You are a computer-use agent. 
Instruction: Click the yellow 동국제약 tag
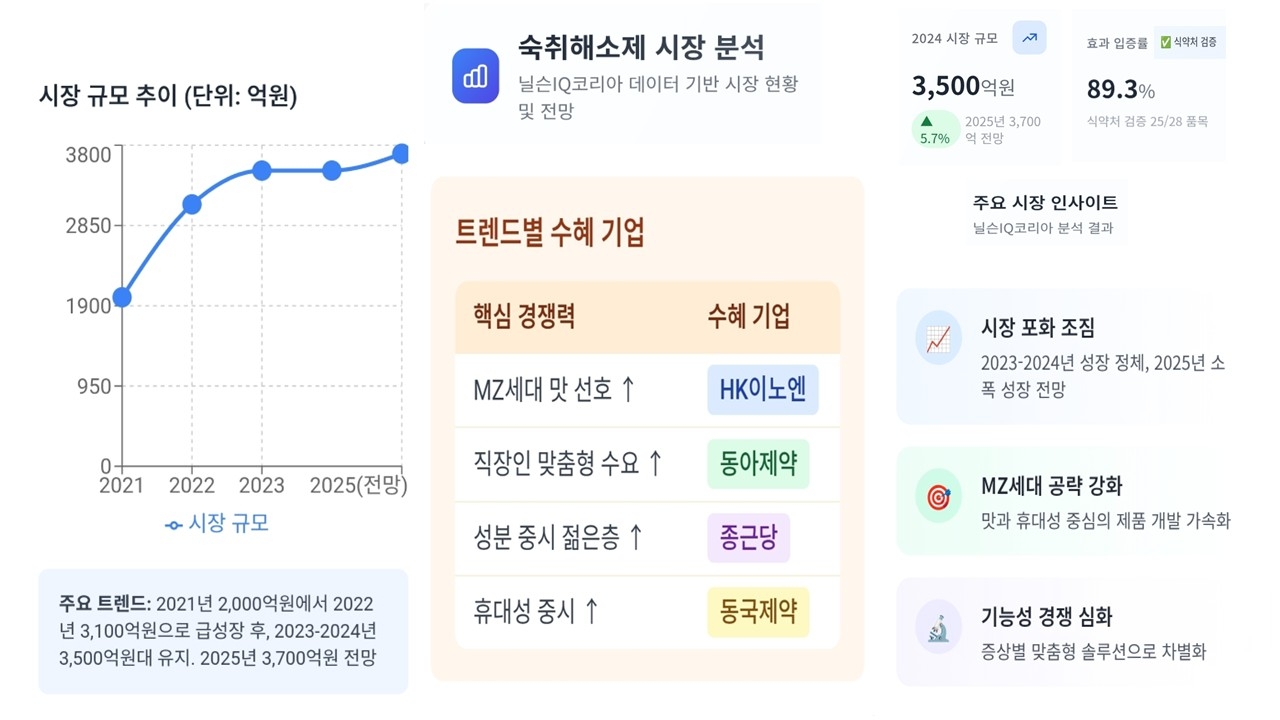coord(758,612)
